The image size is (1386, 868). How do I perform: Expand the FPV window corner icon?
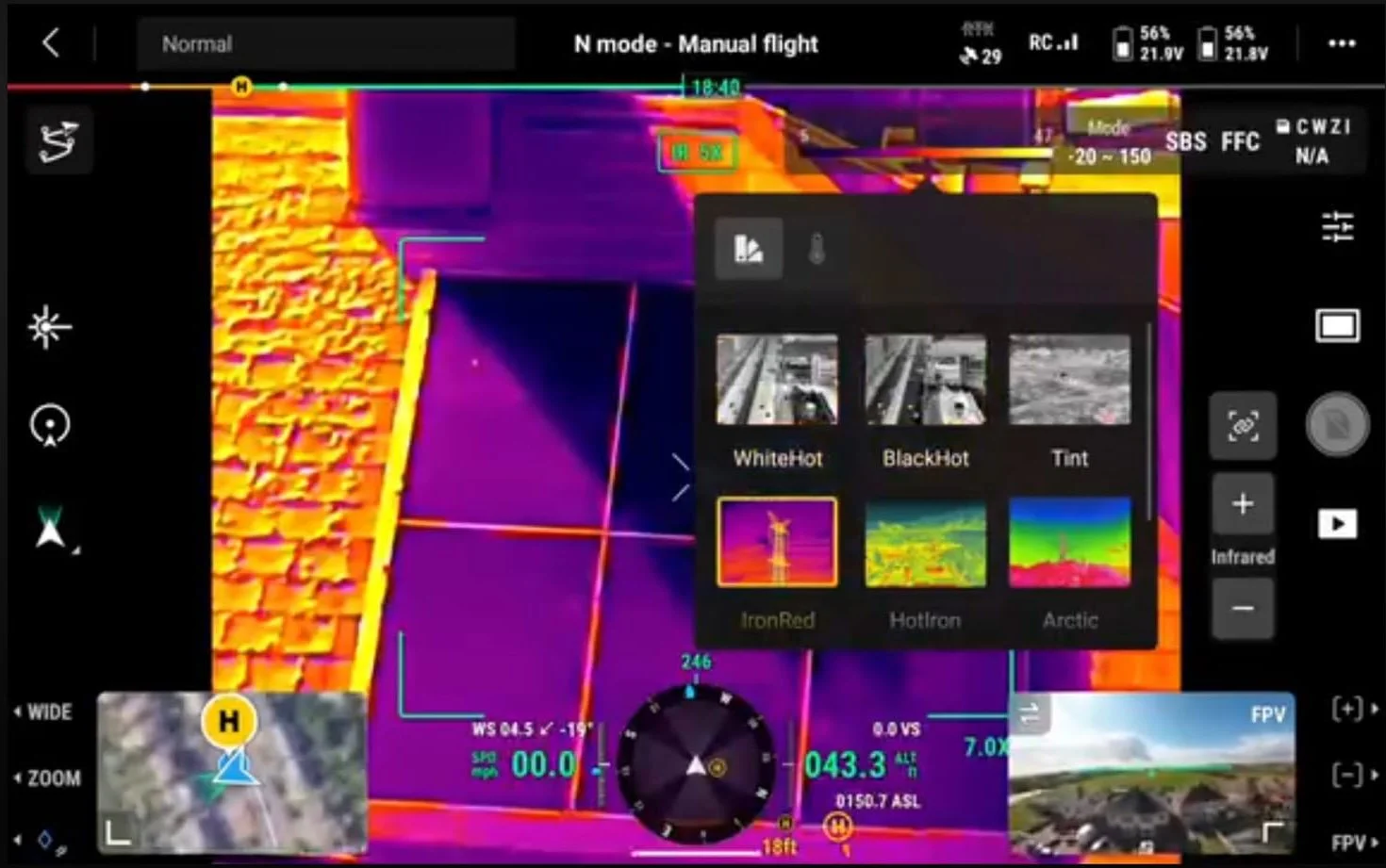[x=1273, y=831]
